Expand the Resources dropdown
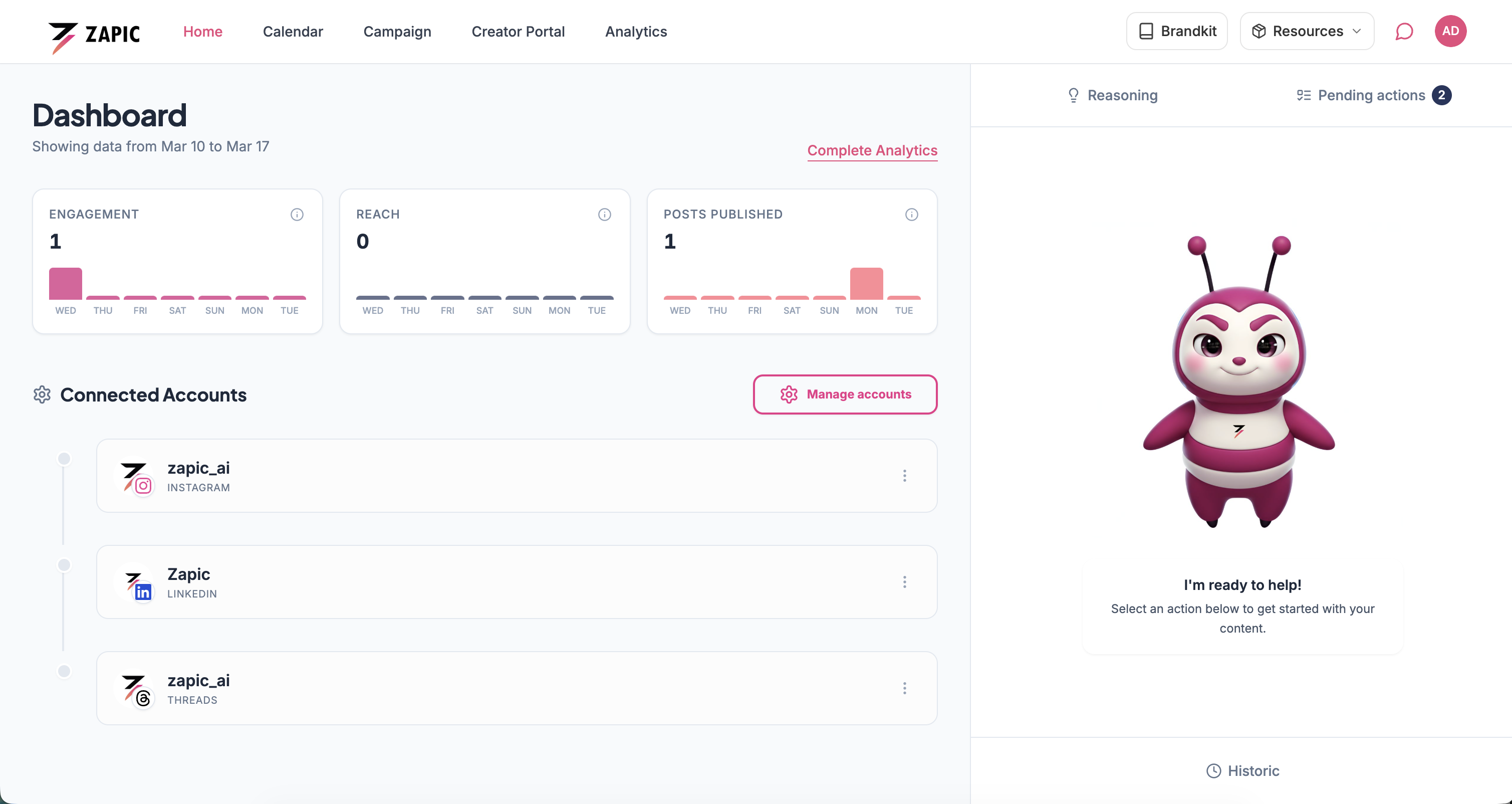This screenshot has width=1512, height=804. [x=1307, y=31]
